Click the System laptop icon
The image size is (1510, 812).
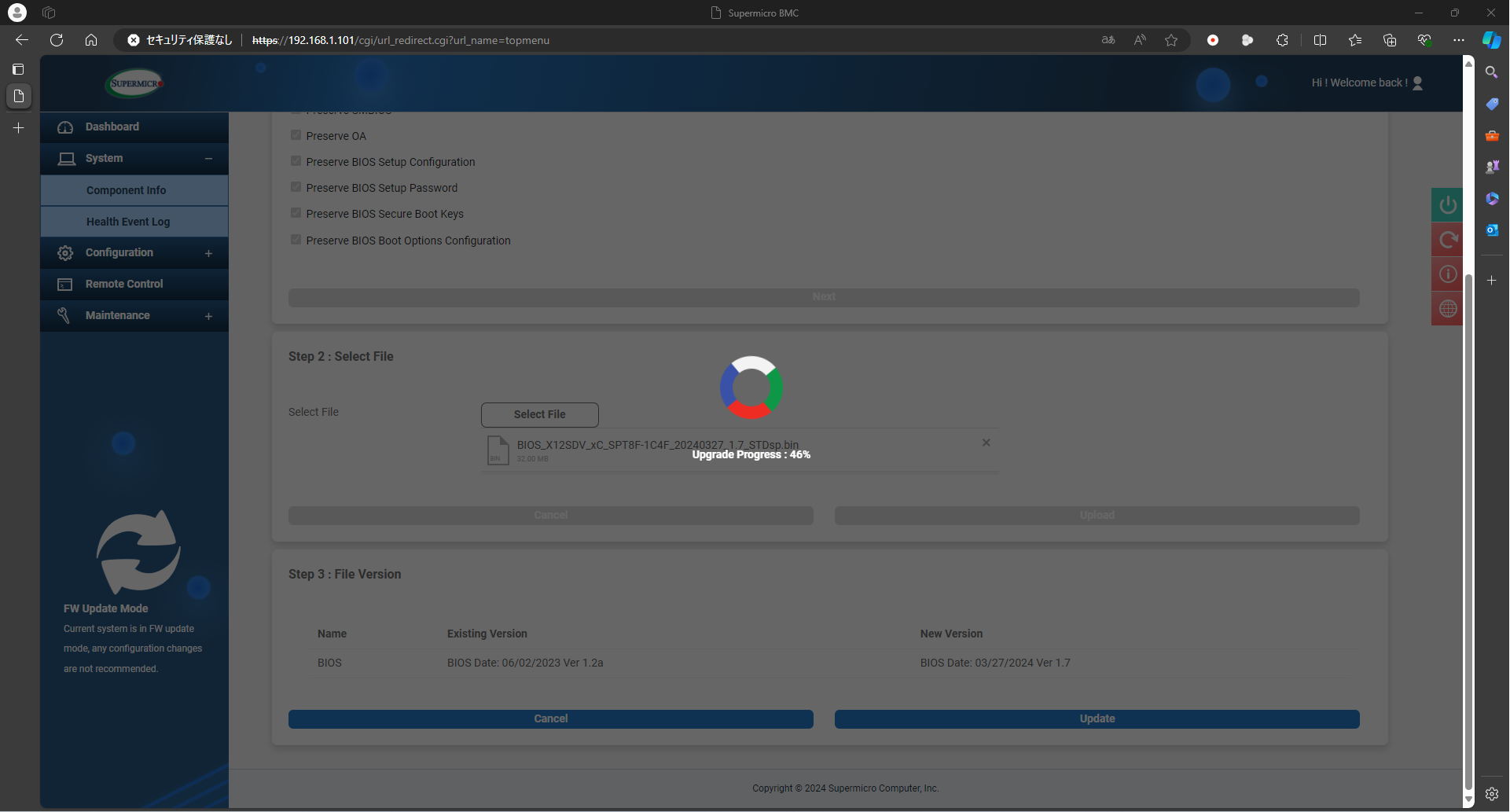(67, 159)
